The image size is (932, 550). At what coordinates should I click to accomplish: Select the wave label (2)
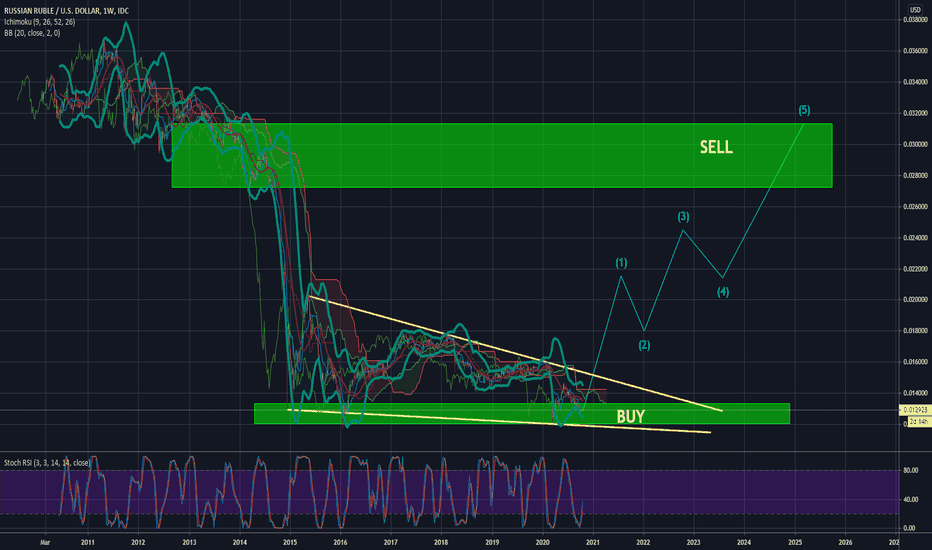[x=644, y=345]
